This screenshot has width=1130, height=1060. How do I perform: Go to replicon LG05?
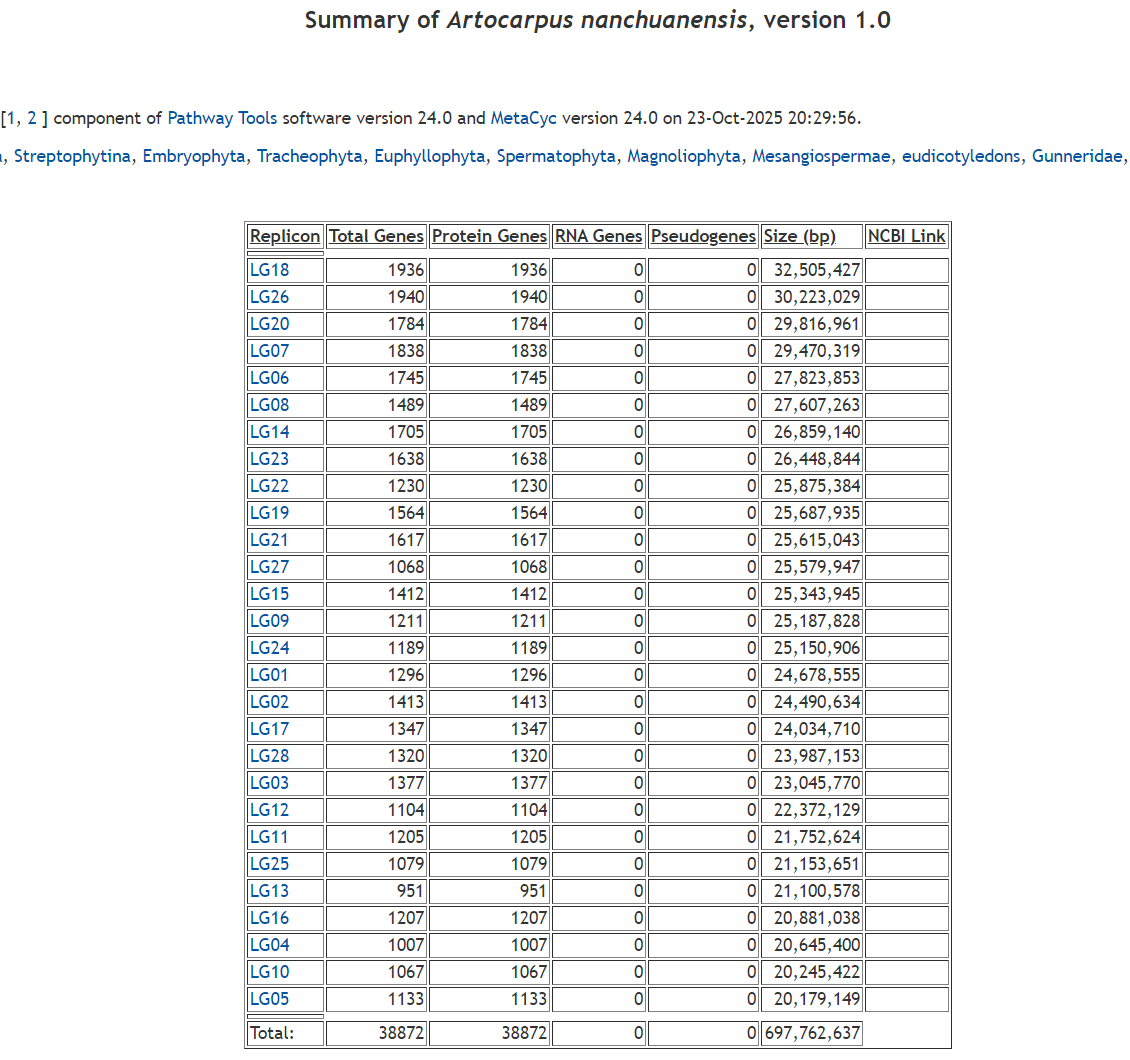(x=269, y=999)
